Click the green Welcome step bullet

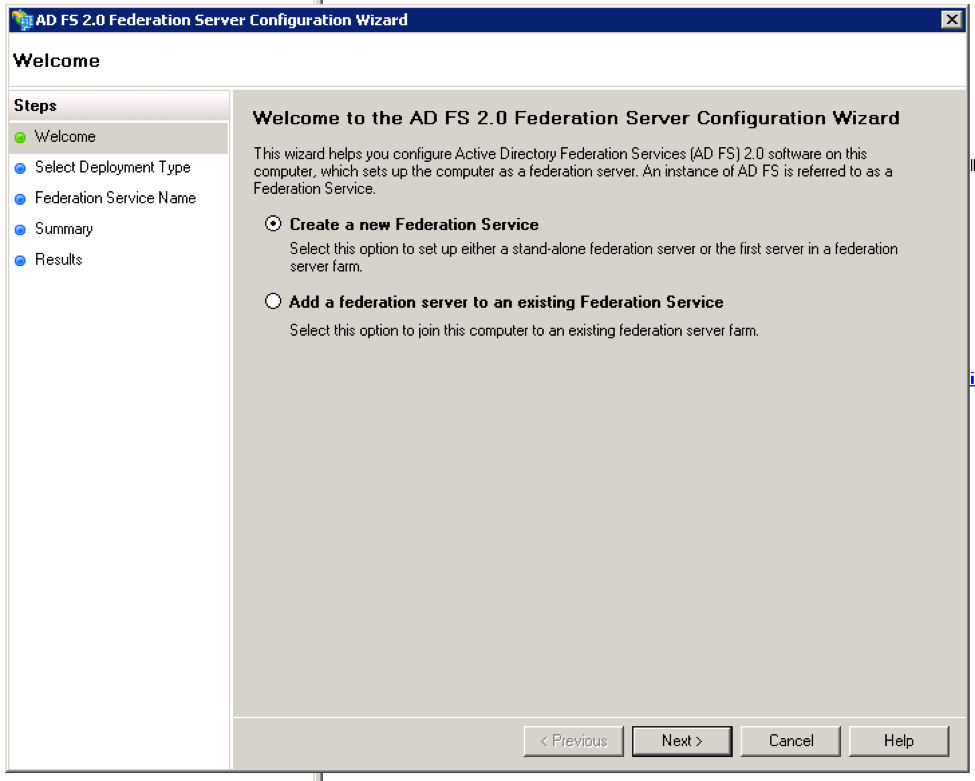tap(21, 137)
